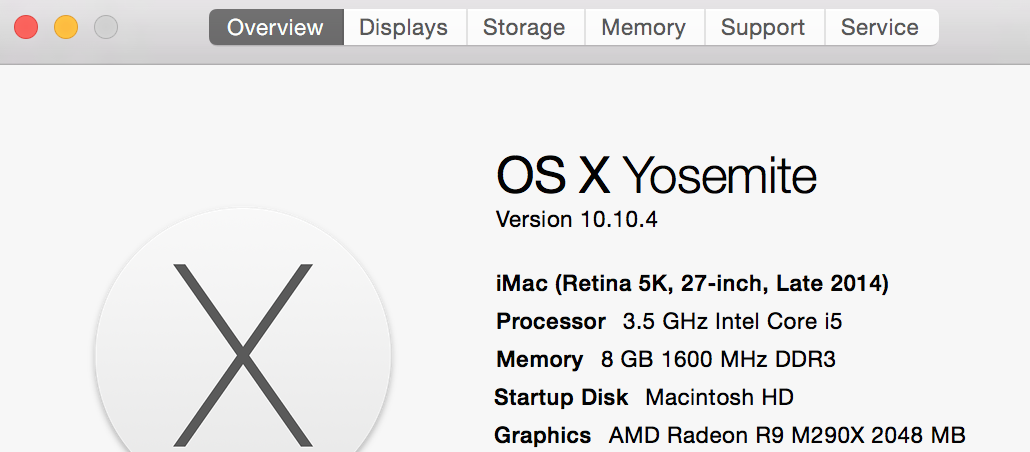View the Service tab

(880, 28)
